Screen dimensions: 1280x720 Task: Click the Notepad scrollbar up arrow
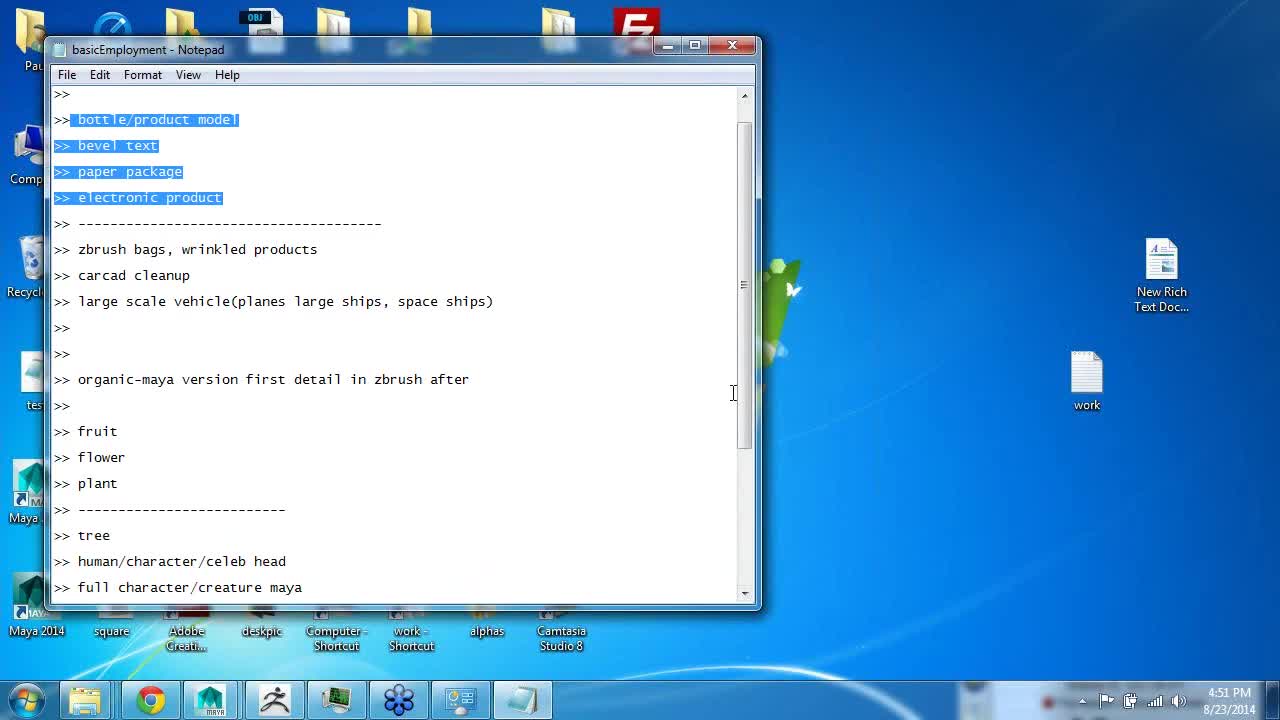click(744, 95)
